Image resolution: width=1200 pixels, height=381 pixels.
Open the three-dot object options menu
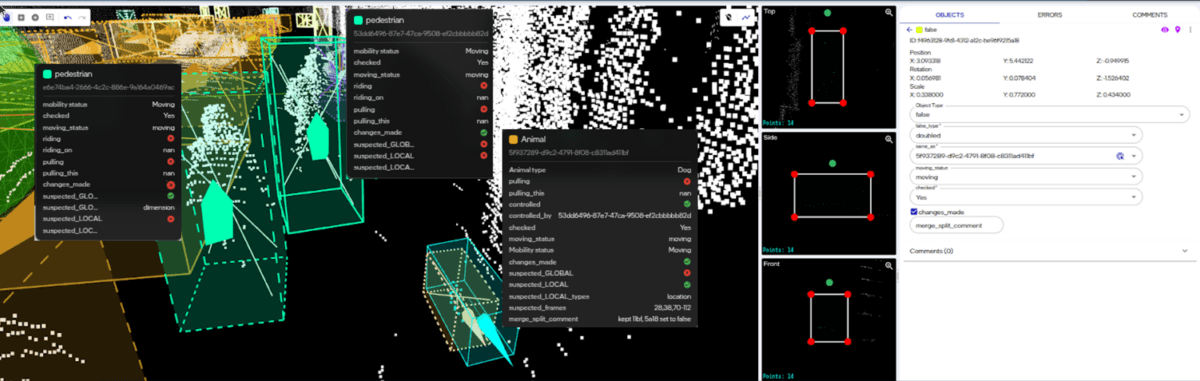[1190, 30]
